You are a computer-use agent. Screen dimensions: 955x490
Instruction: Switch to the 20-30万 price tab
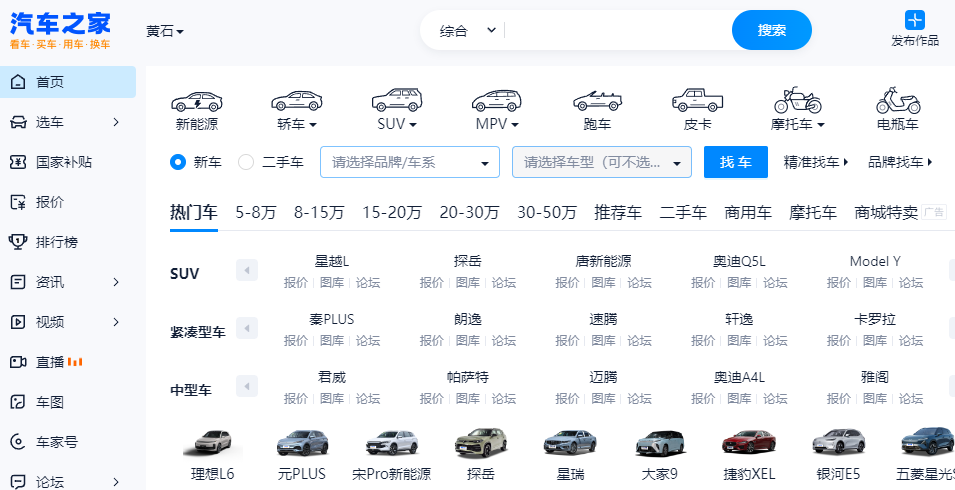tap(470, 212)
